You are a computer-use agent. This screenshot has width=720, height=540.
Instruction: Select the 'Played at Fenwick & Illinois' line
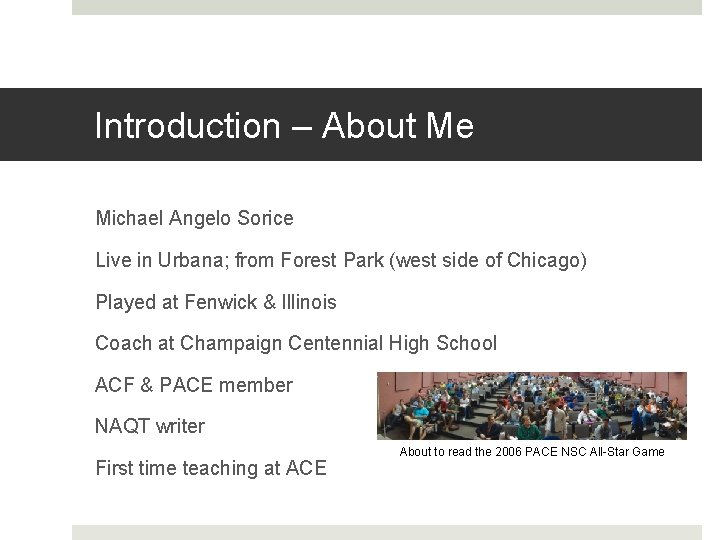tap(215, 302)
